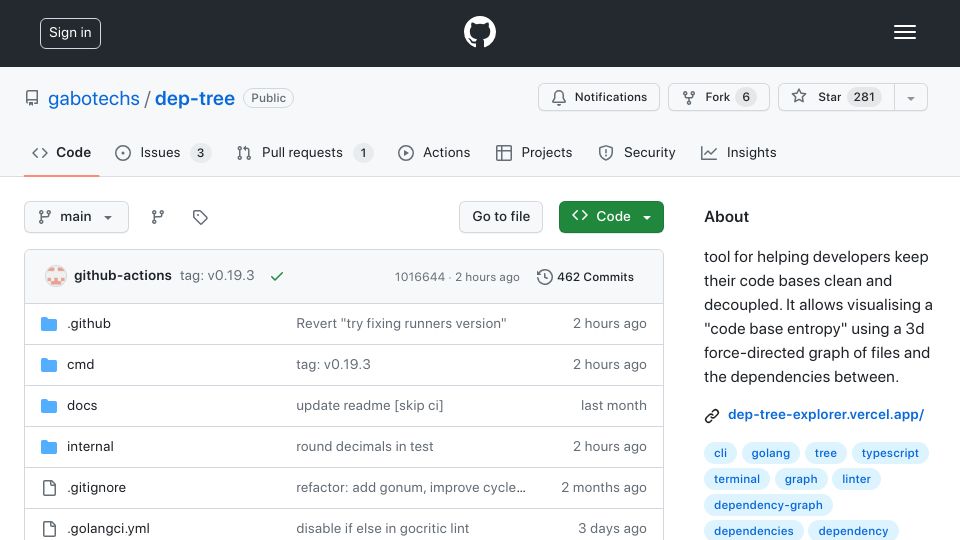The image size is (960, 540).
Task: Open the update readme [skip ci] commit
Action: pos(369,405)
